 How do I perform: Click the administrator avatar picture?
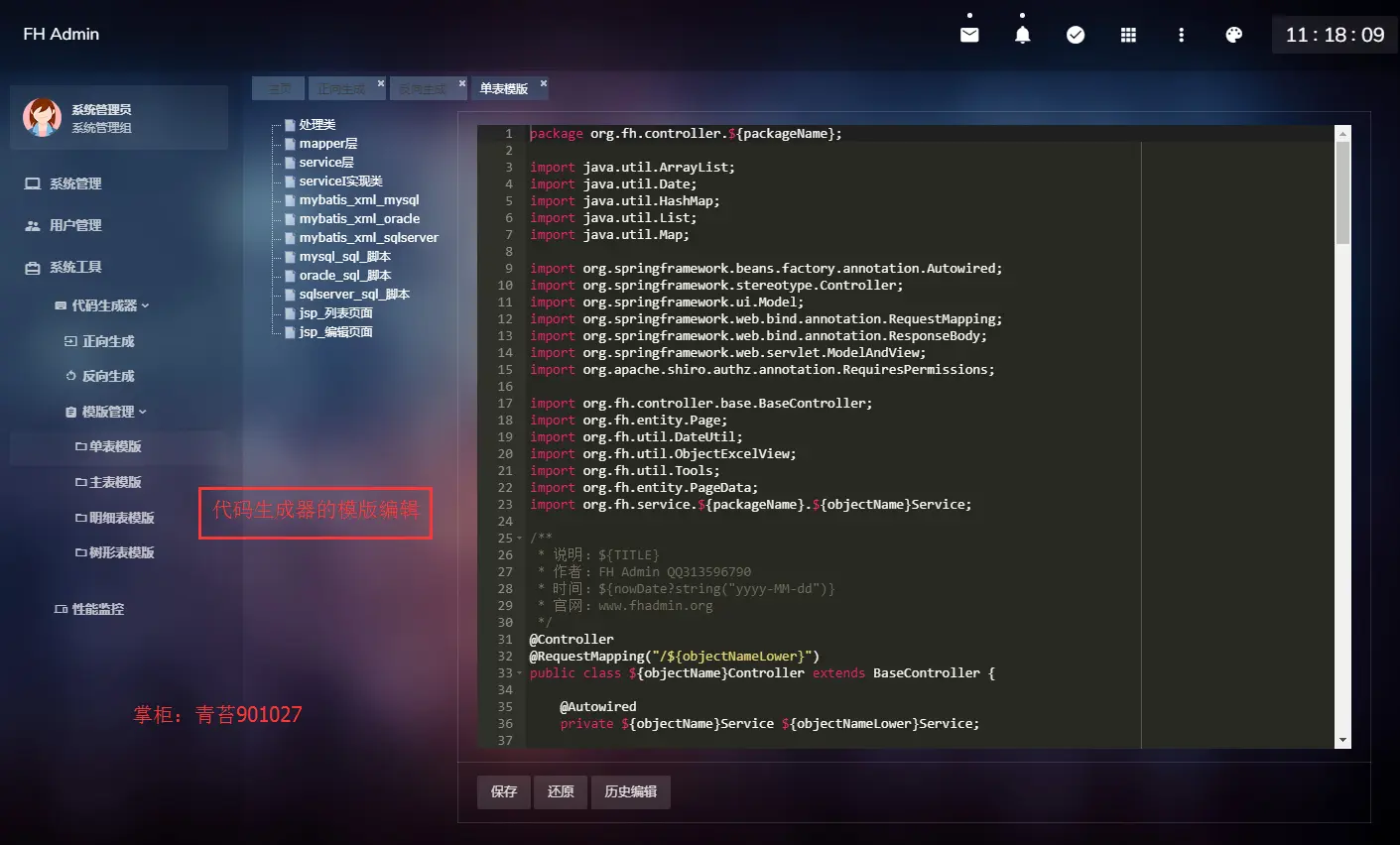(42, 117)
